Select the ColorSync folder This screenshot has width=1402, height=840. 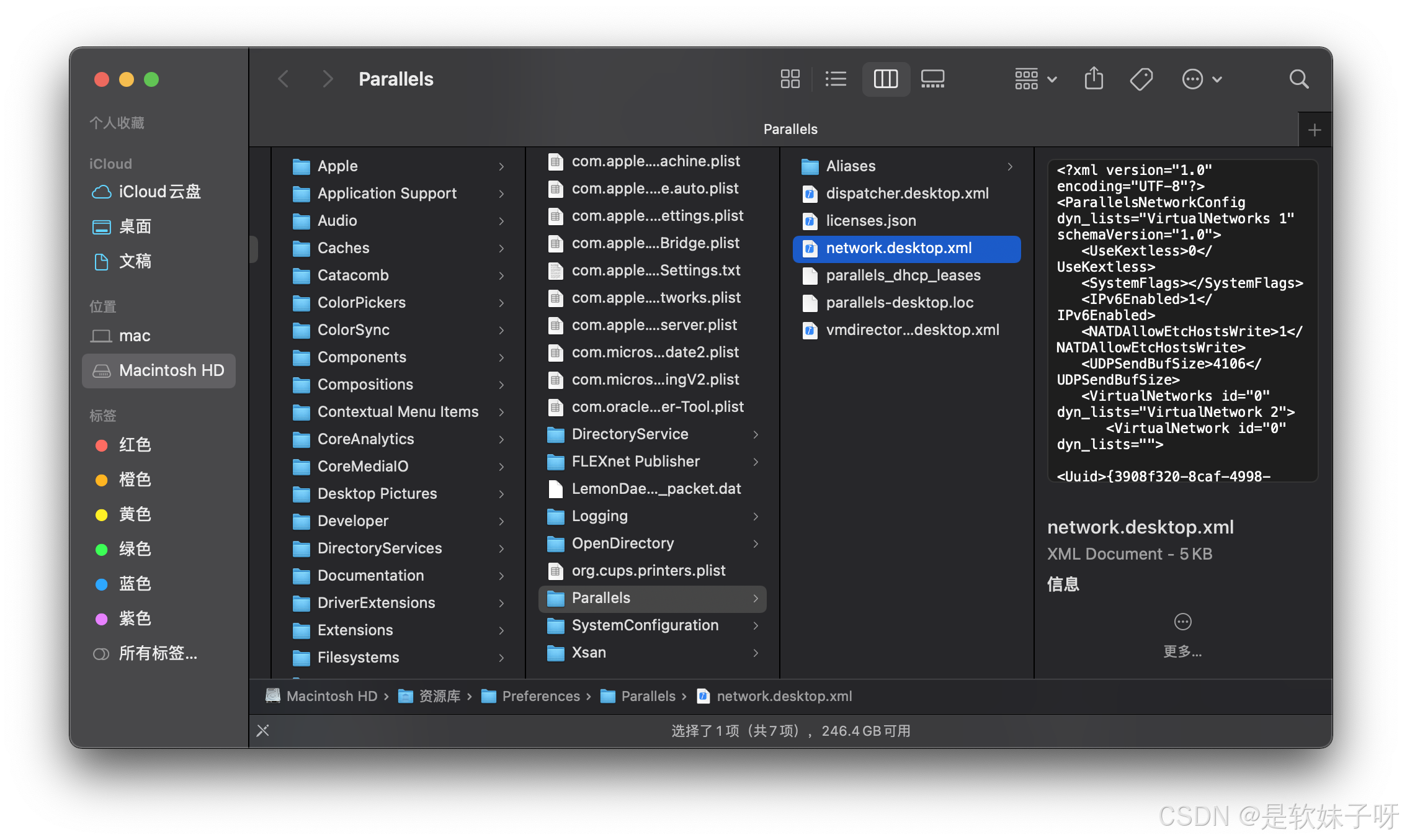[399, 330]
